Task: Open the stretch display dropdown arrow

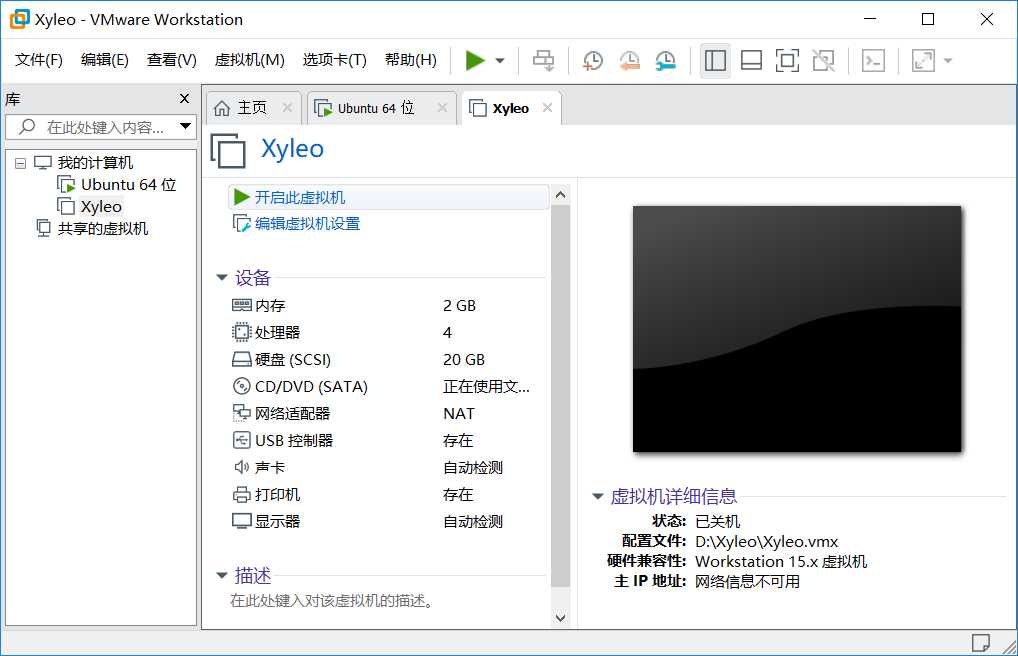Action: tap(948, 60)
